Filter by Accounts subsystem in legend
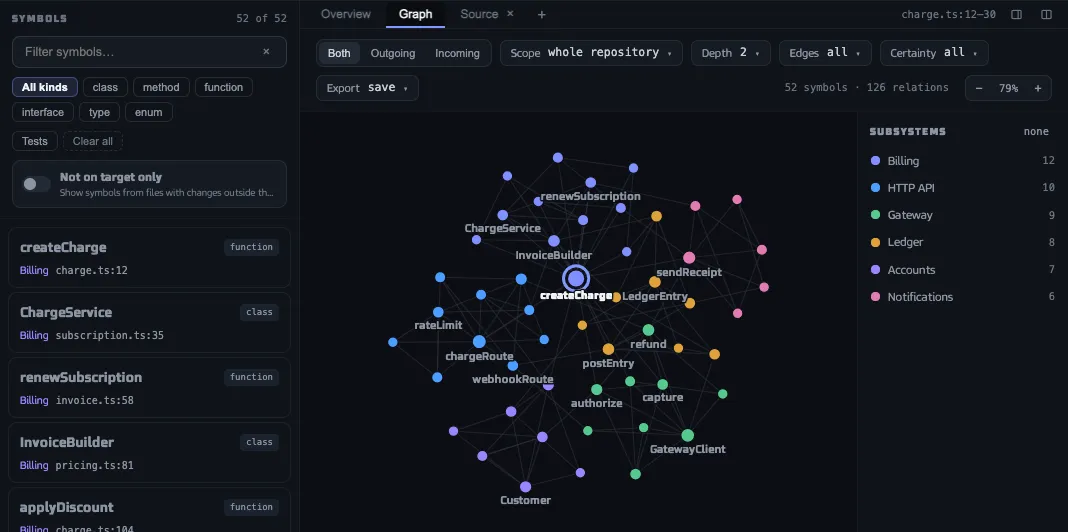 (962, 270)
